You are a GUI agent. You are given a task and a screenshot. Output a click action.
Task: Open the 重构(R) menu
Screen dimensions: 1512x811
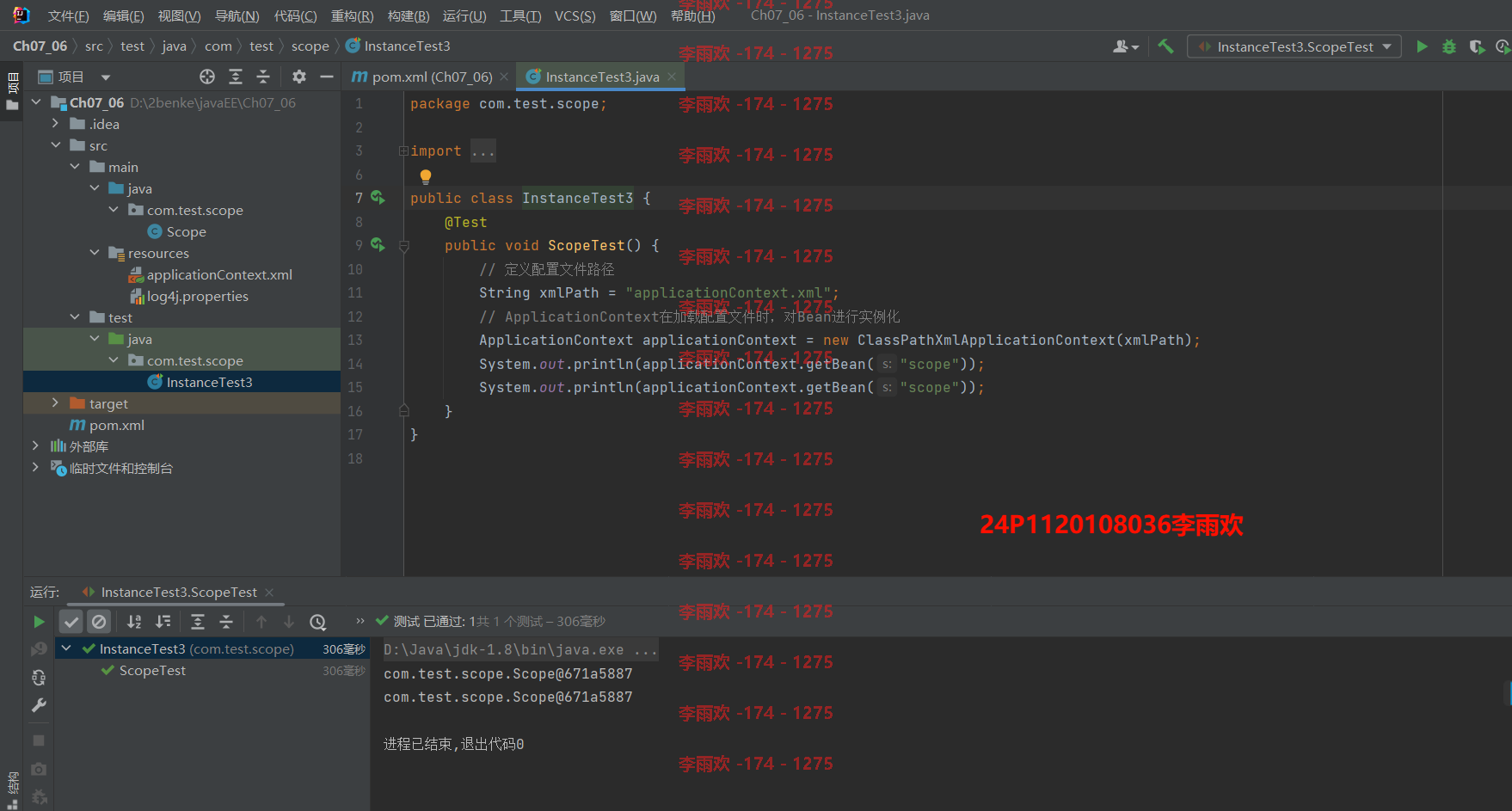[x=352, y=15]
